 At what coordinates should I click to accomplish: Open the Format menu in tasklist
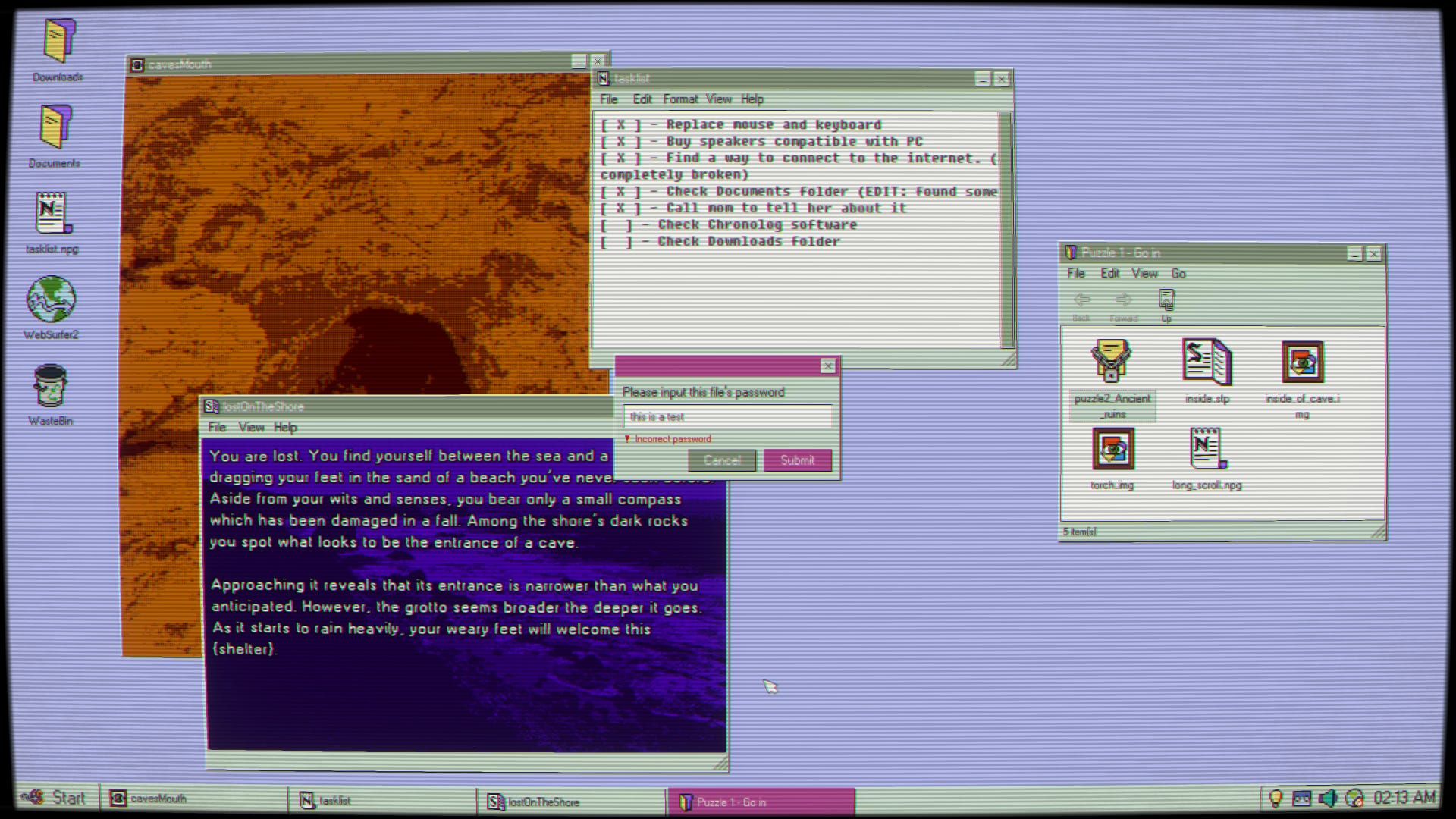679,99
